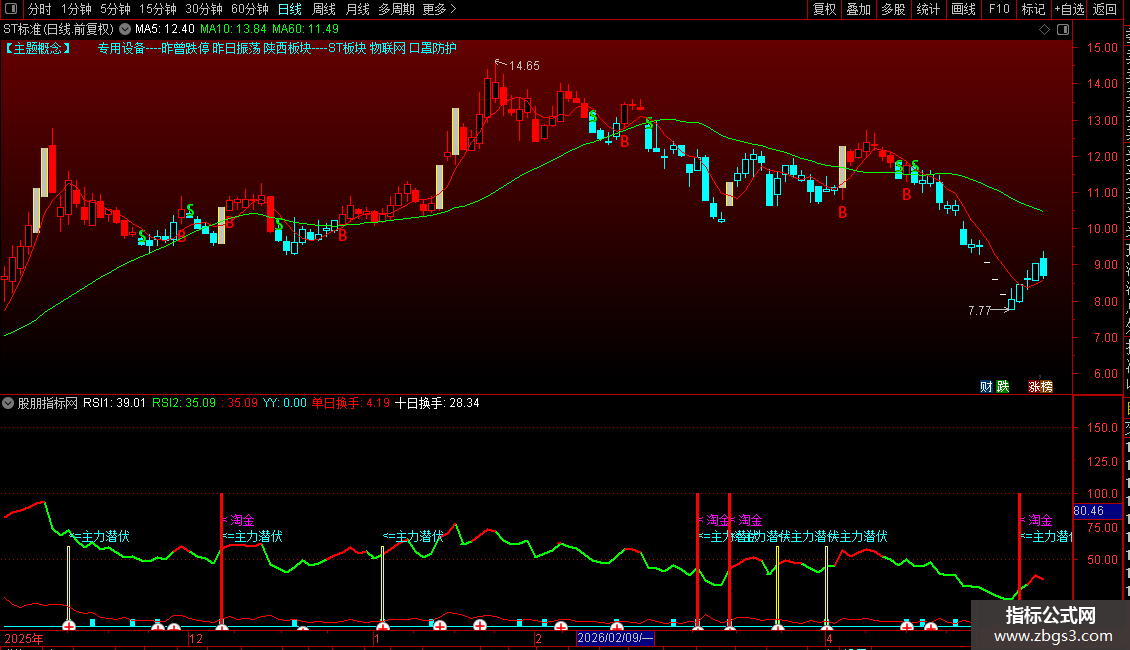Switch to the 周线 period tab
The height and width of the screenshot is (650, 1130).
[x=324, y=9]
